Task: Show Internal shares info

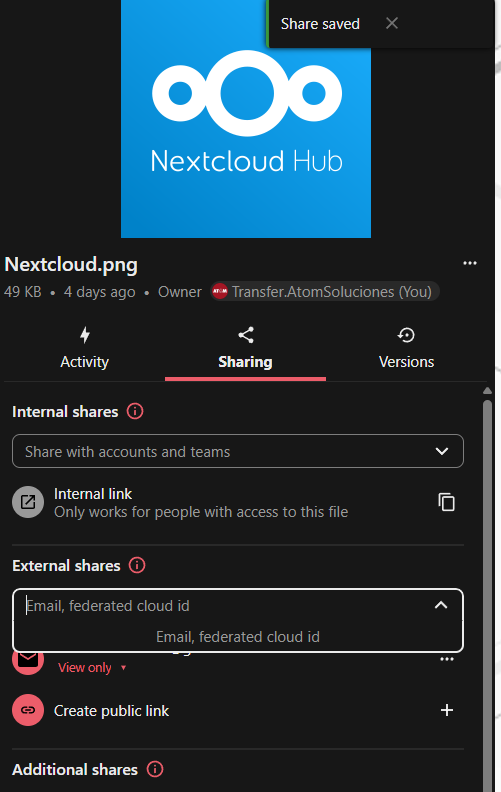Action: 135,411
